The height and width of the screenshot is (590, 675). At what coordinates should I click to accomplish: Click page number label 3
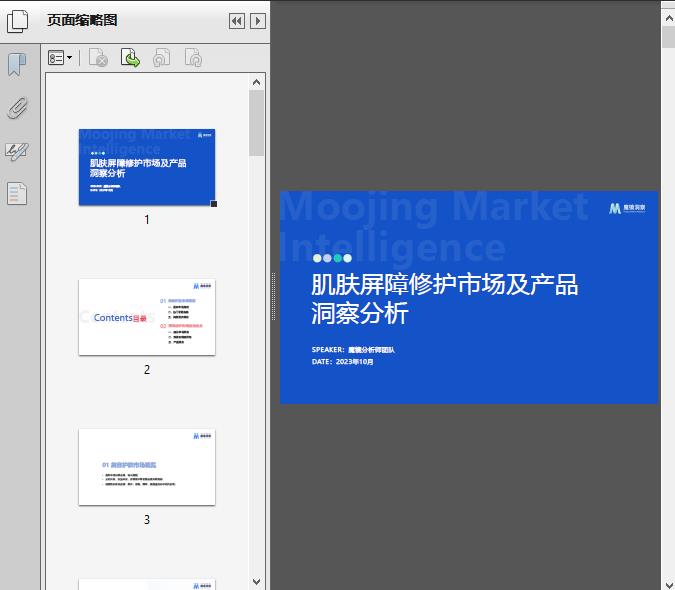click(147, 520)
